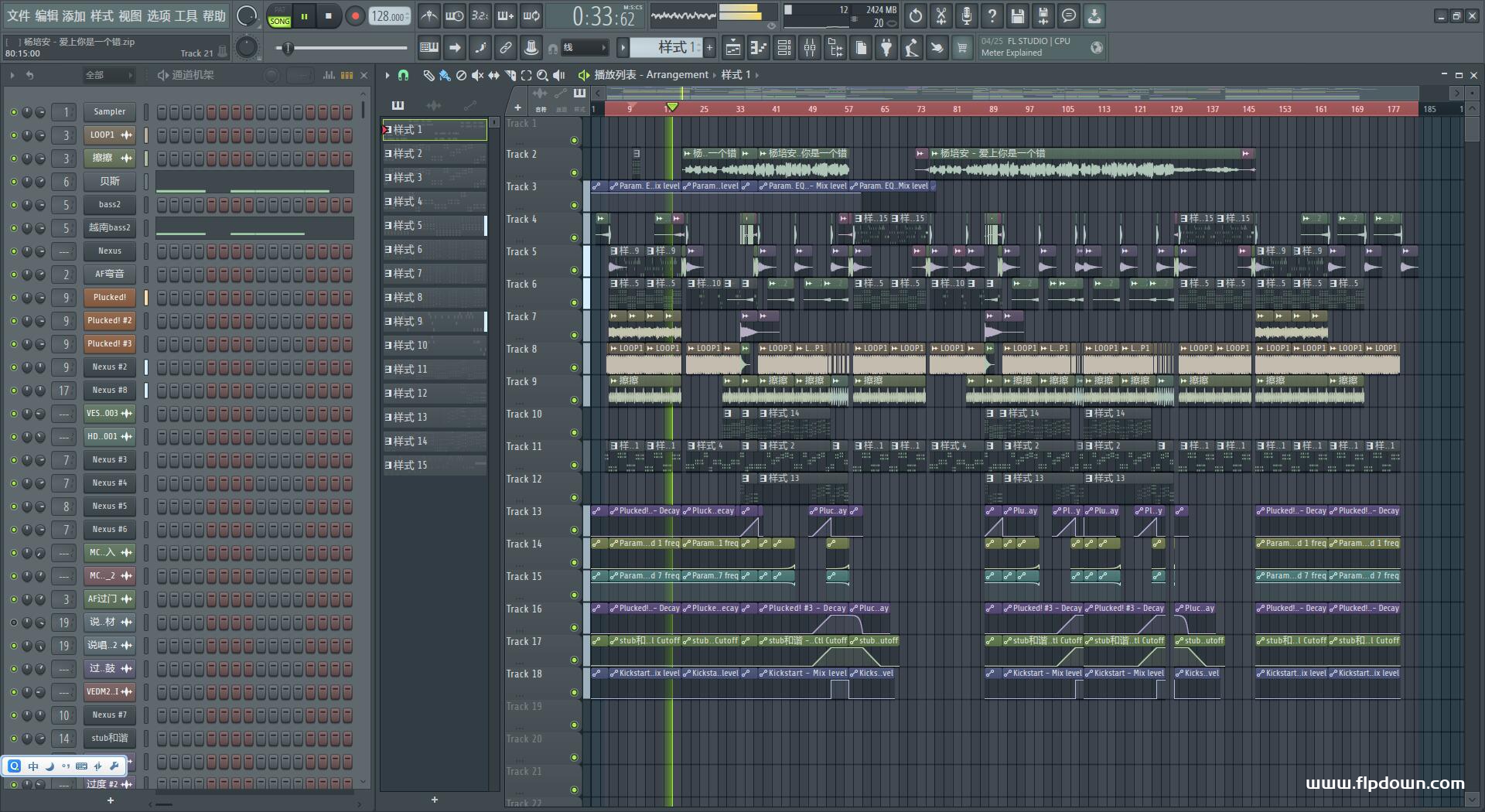Open the one-click audio recording microphone icon
The height and width of the screenshot is (812, 1485).
coord(967,15)
